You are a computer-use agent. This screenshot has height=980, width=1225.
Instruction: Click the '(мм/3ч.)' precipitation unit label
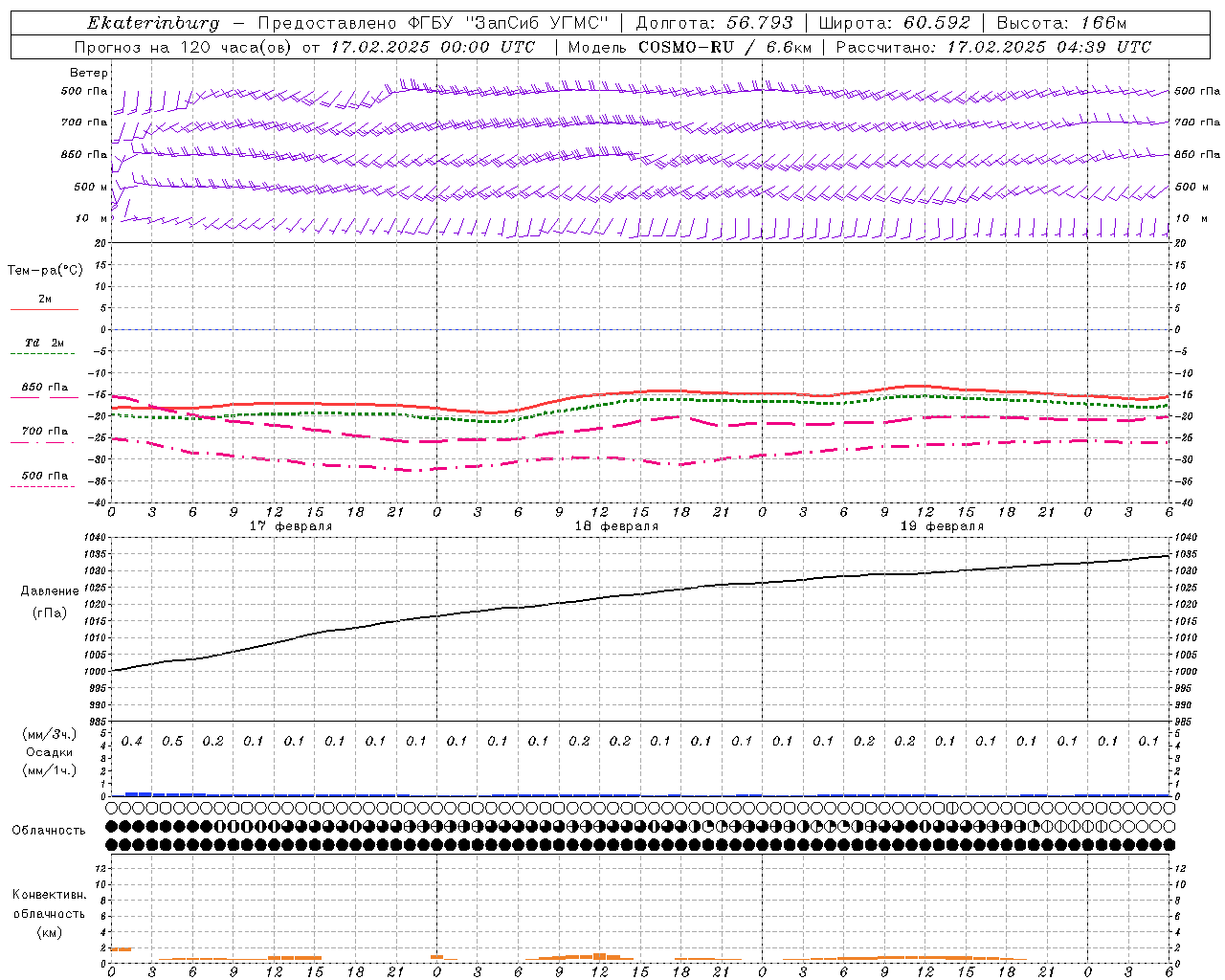point(50,734)
